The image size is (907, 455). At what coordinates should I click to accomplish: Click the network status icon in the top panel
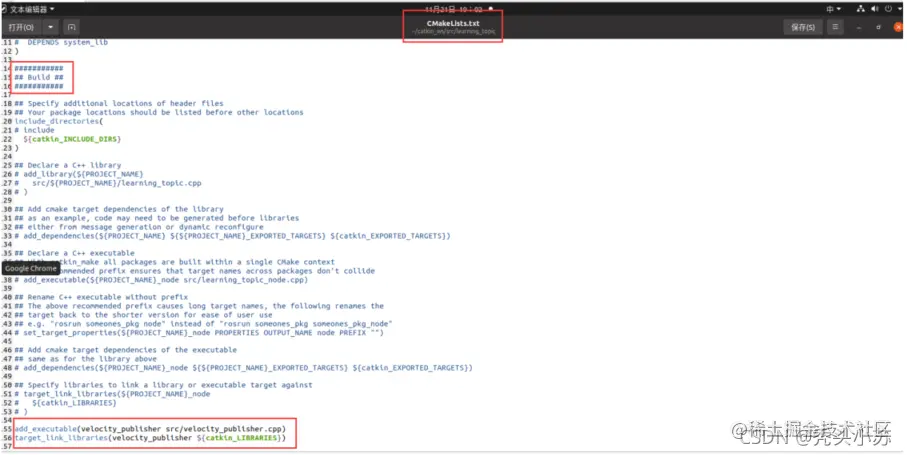click(x=861, y=9)
